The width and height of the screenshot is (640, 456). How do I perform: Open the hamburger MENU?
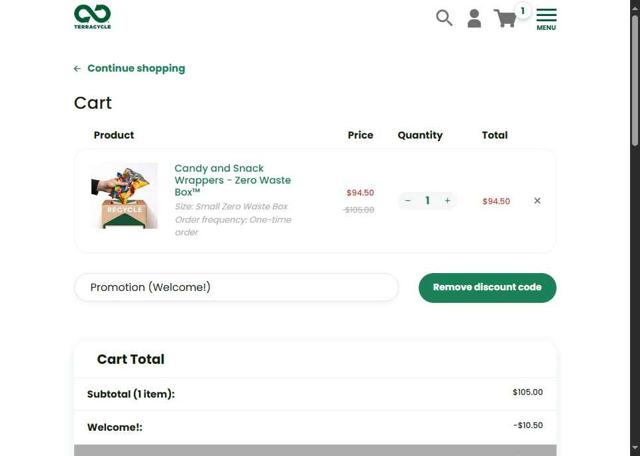546,18
